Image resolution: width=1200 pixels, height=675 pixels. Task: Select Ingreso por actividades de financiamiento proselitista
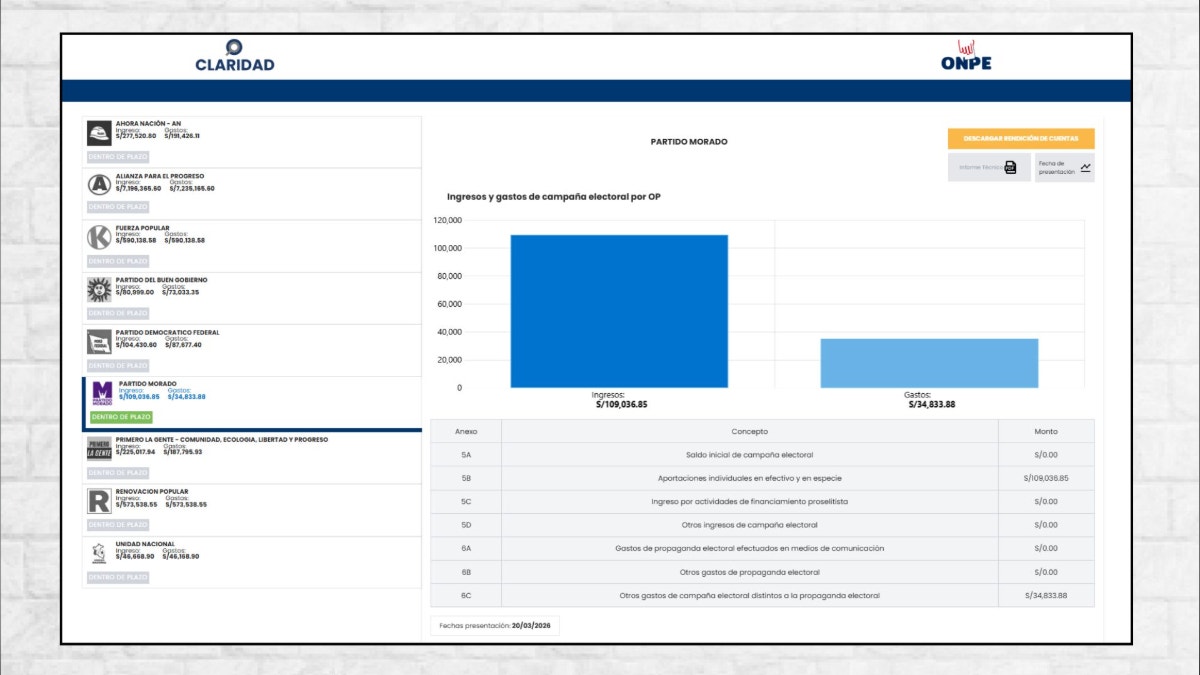[762, 501]
